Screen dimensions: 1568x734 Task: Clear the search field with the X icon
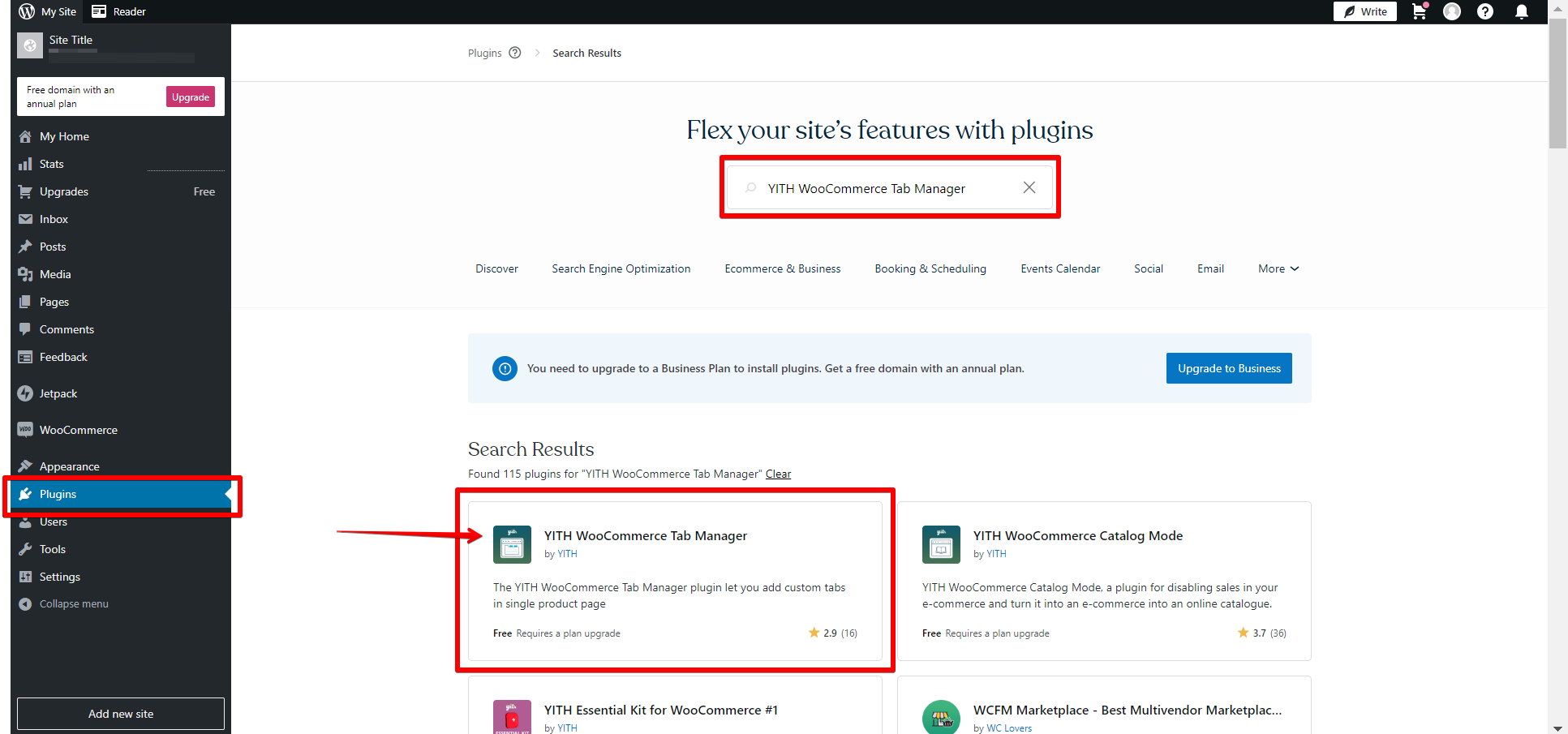click(1029, 187)
